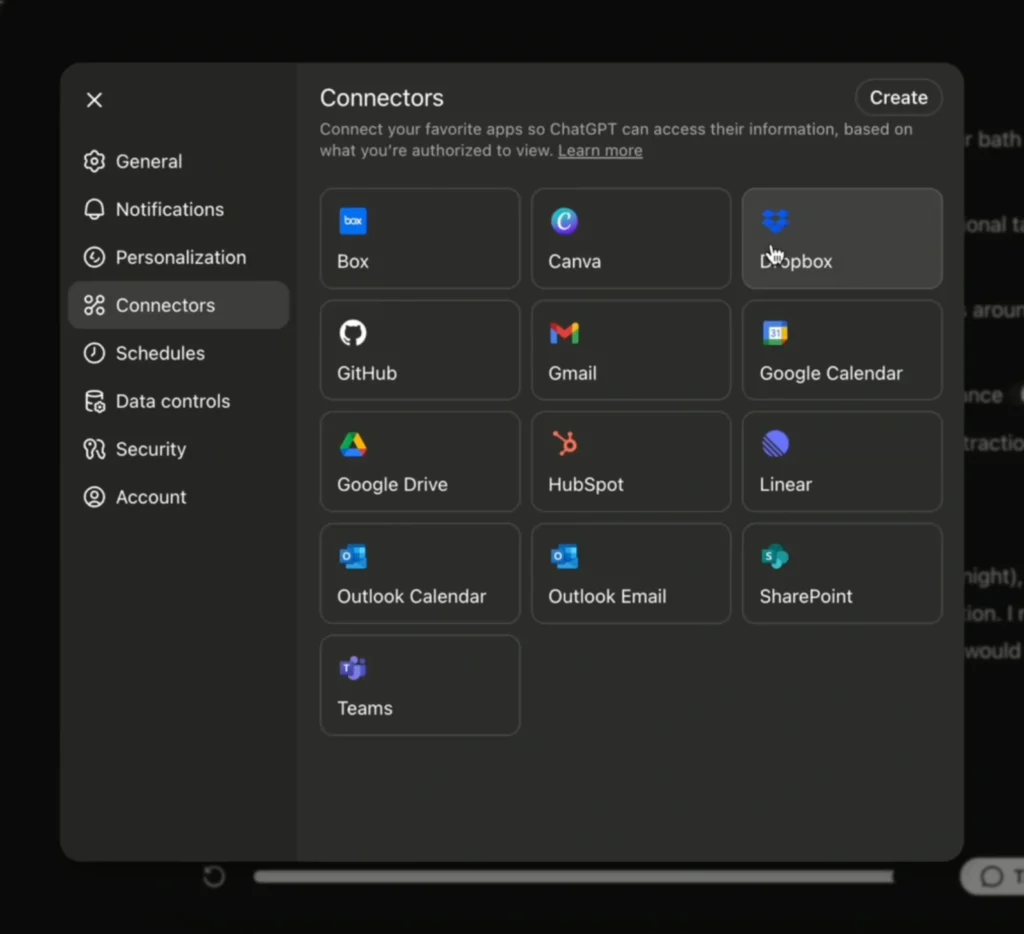Click the Connectors page heading

pyautogui.click(x=381, y=98)
